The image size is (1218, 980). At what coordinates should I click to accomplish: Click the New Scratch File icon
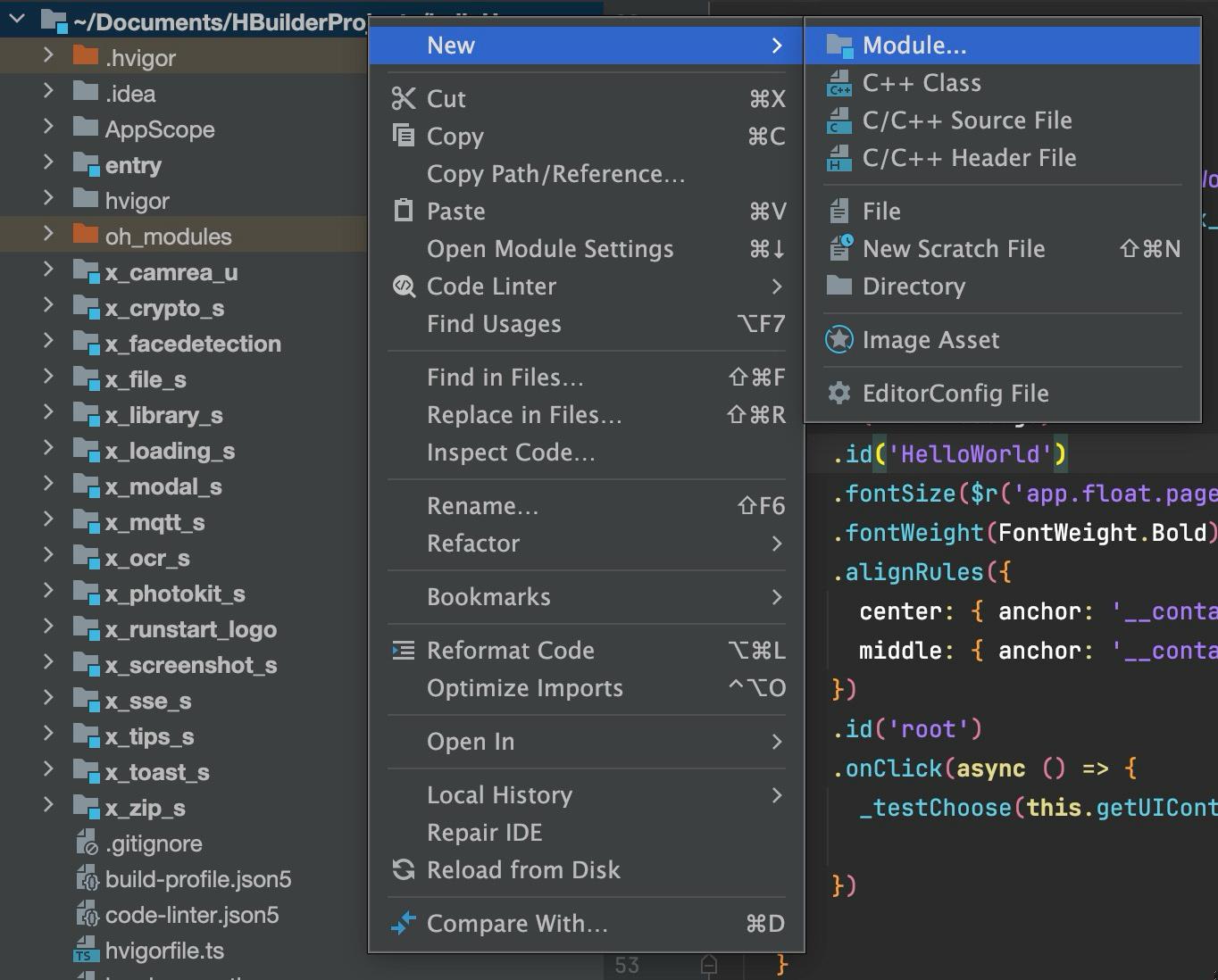point(838,249)
